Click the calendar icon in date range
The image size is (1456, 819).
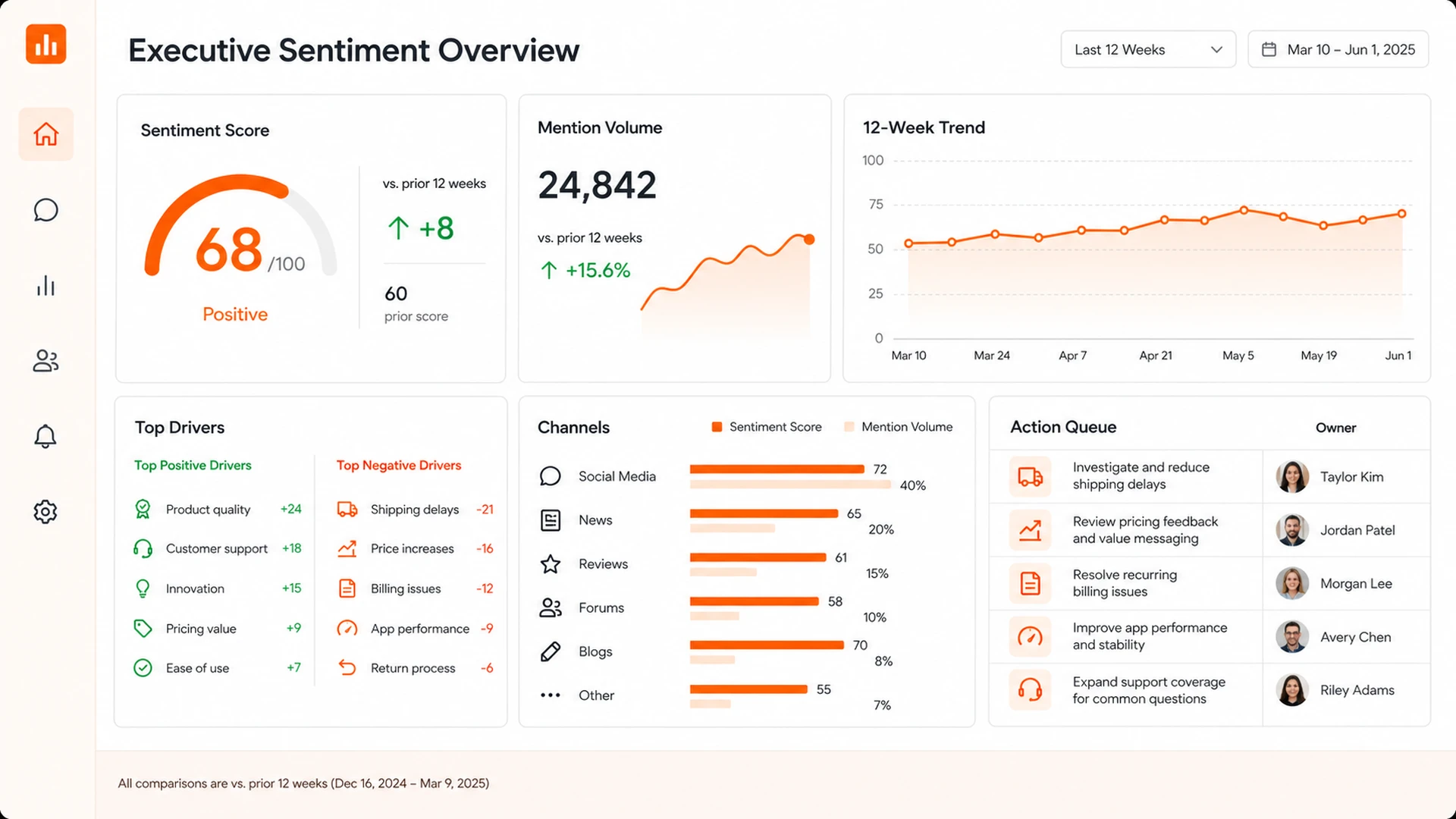click(x=1269, y=49)
